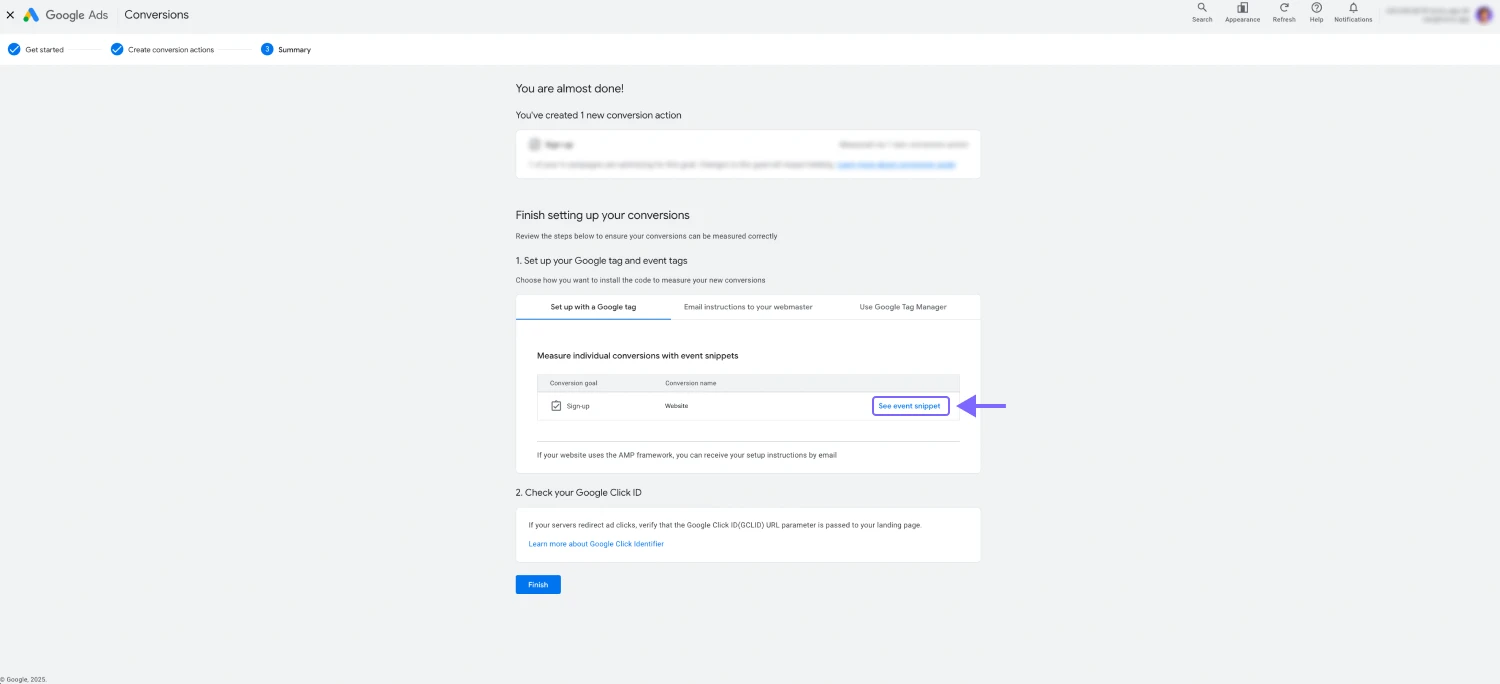Refresh the Conversions page
The image size is (1500, 684).
click(x=1284, y=12)
